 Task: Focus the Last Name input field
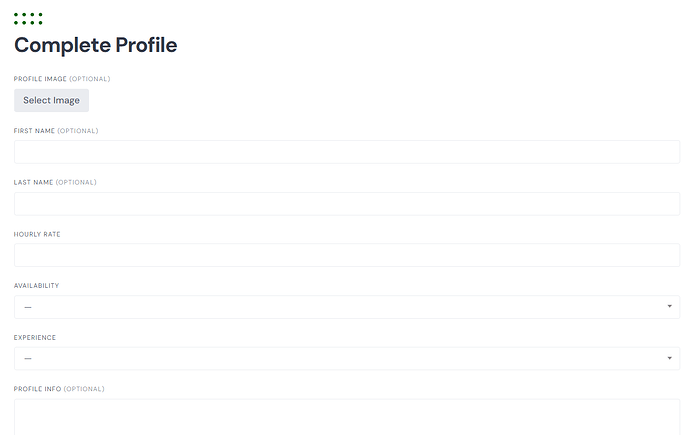coord(347,204)
